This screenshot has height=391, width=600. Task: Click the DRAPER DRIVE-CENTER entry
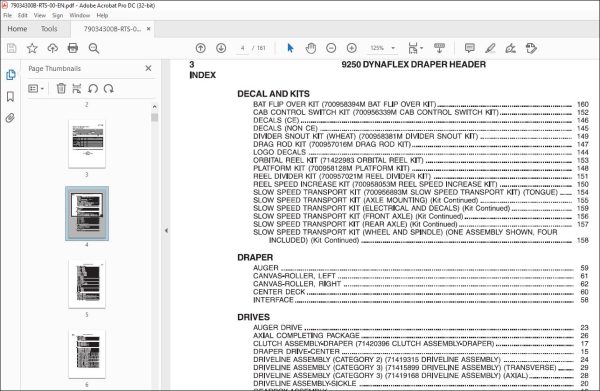(x=296, y=352)
